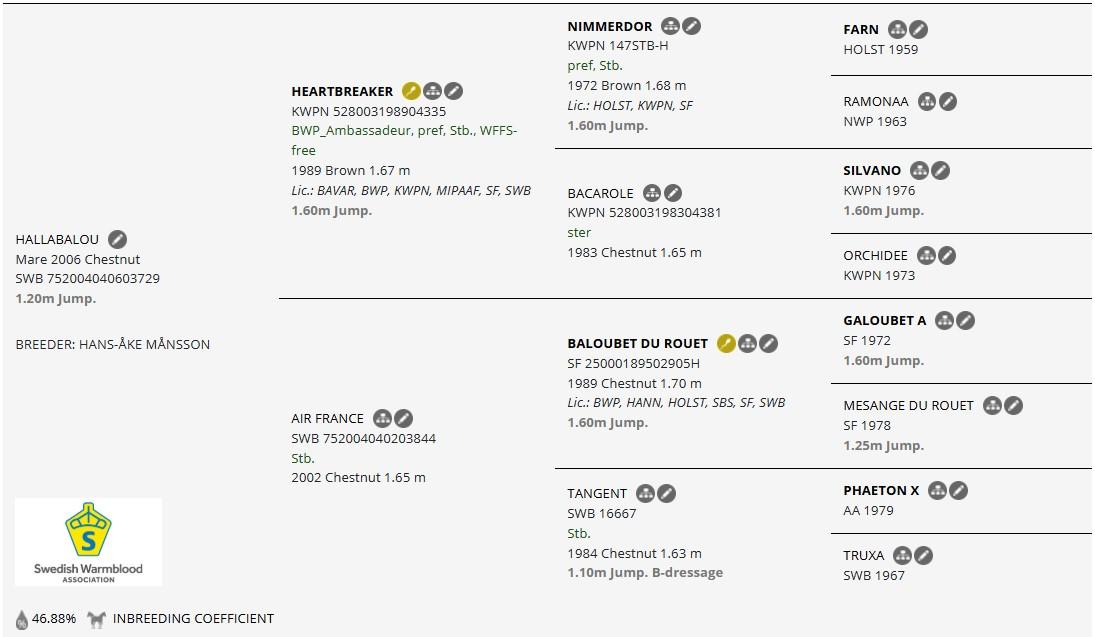Open the pedigree tree icon beside HEARTBREAKER
Viewport: 1095px width, 637px height.
[432, 91]
